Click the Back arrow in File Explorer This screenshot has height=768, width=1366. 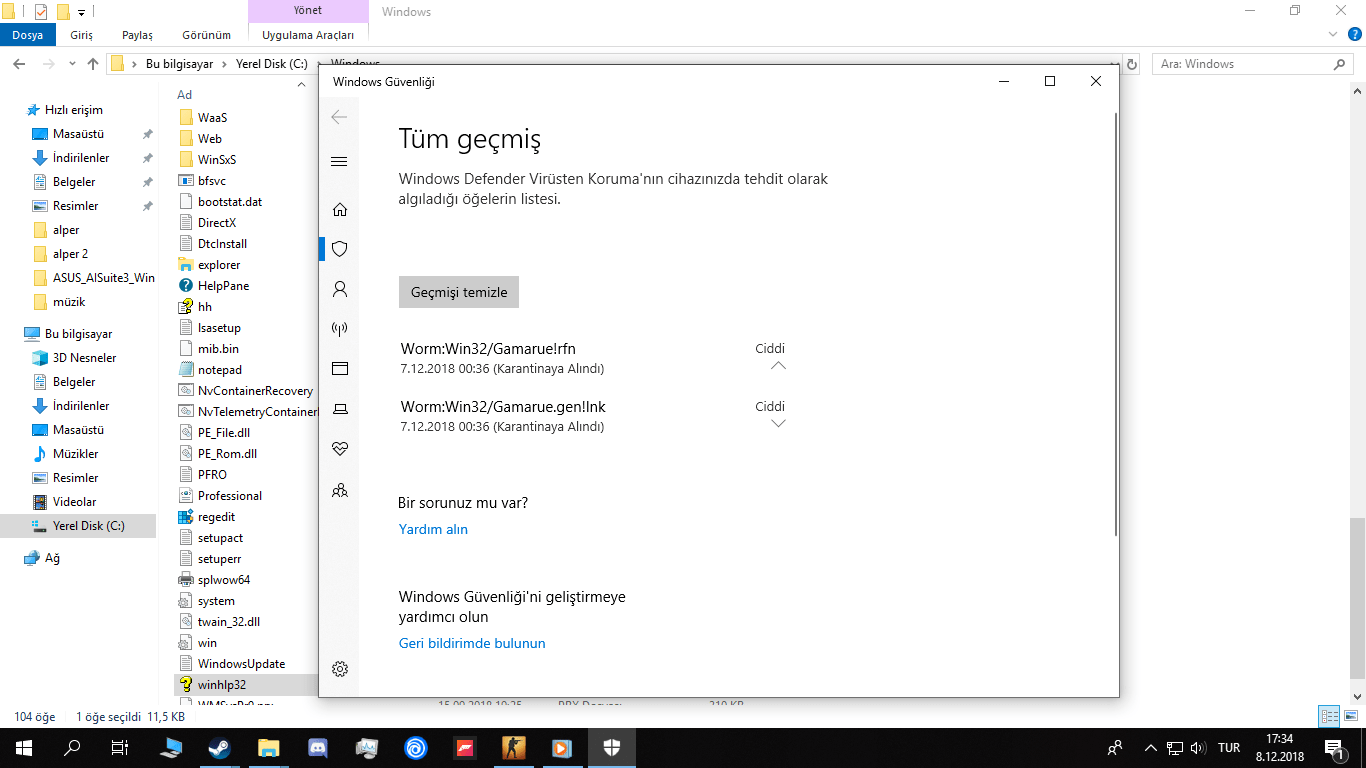(x=19, y=64)
